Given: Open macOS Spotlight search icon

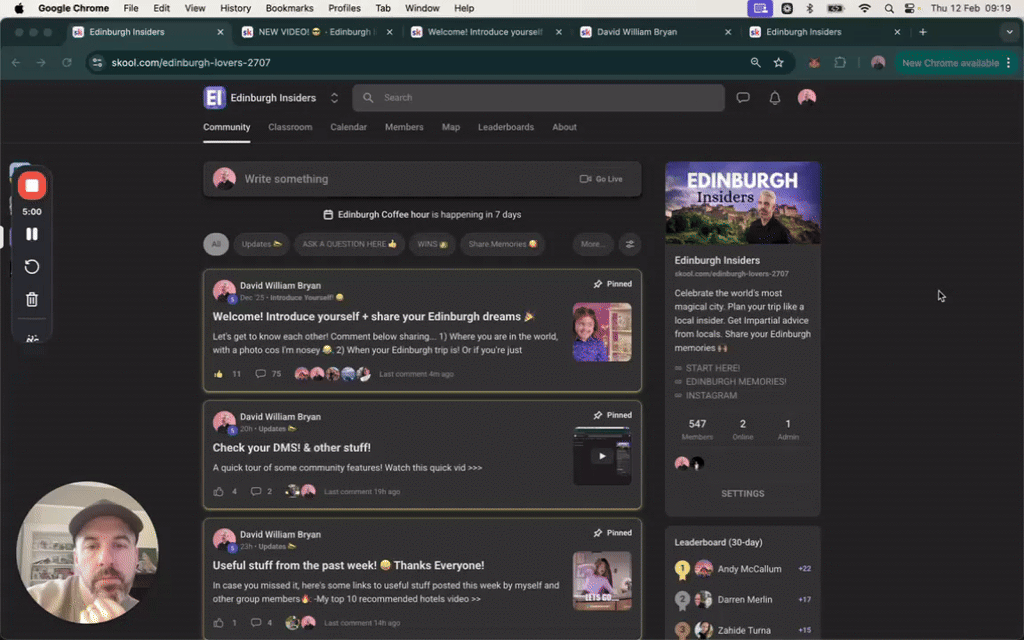Looking at the screenshot, I should click(x=889, y=8).
